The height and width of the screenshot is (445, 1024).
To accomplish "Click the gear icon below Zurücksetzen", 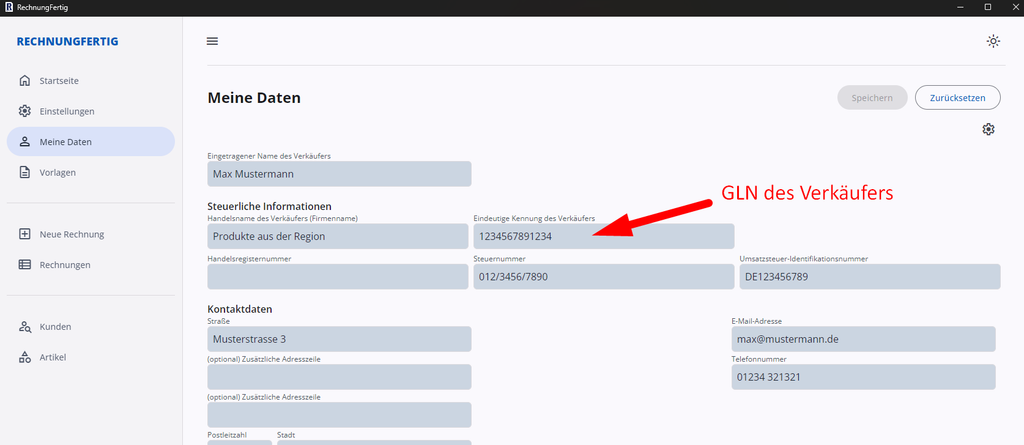I will coord(988,129).
